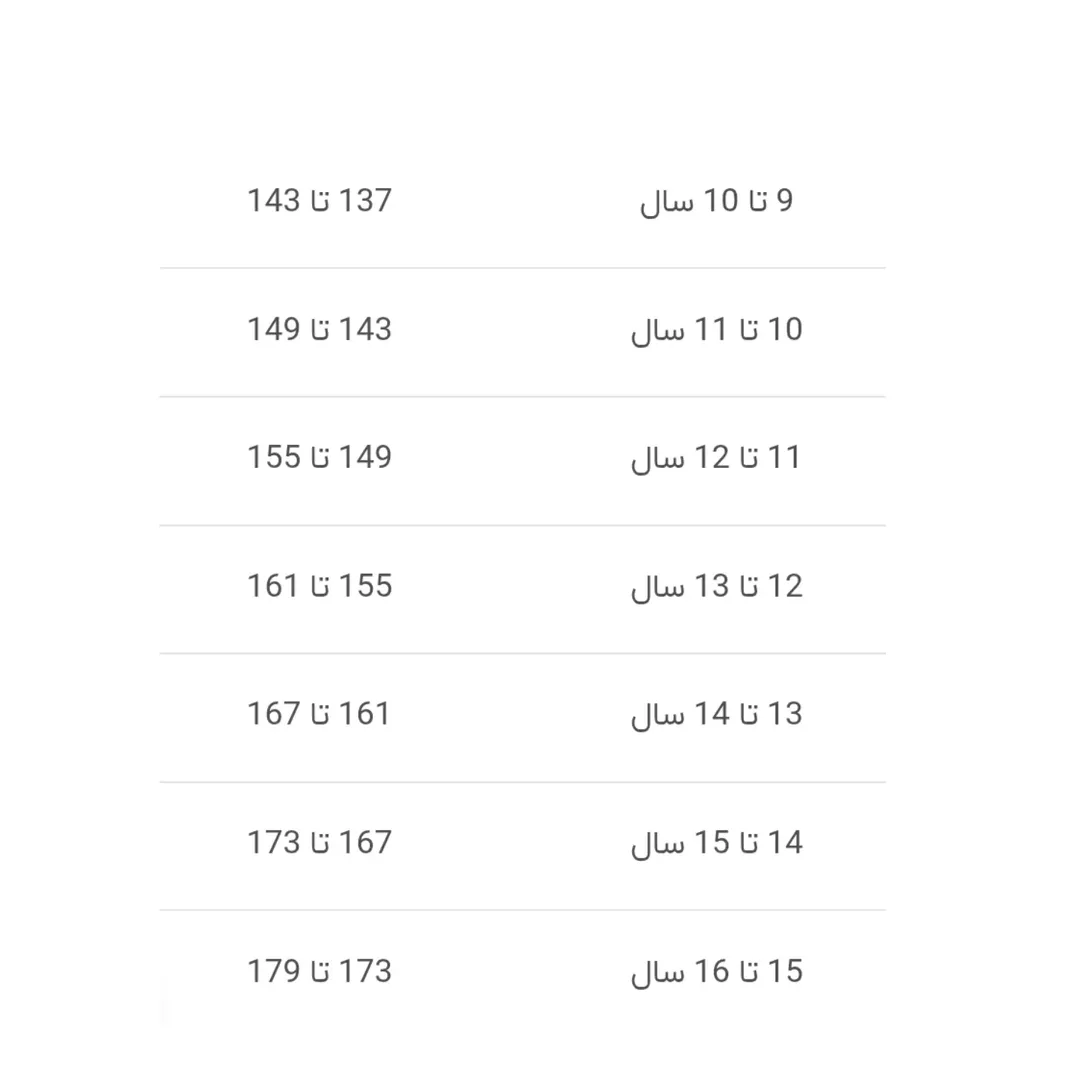
Task: Select the "167 تا 173" height cell
Action: tap(320, 843)
